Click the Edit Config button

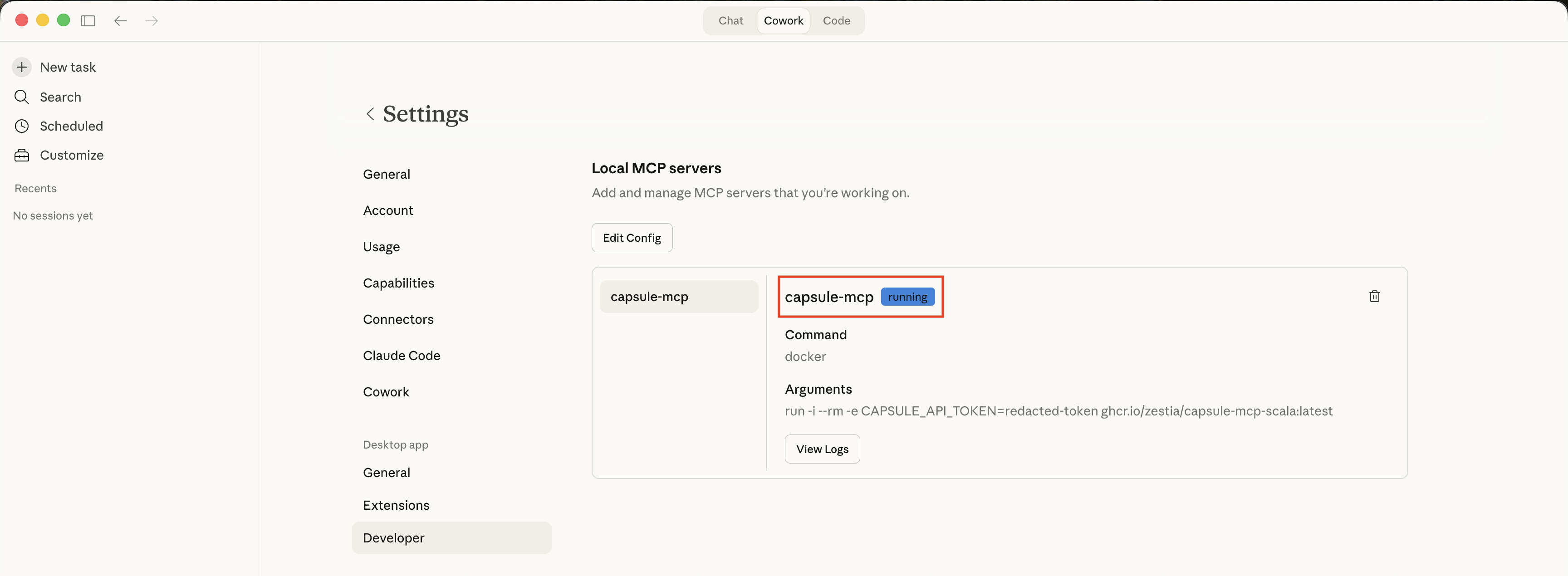click(631, 238)
